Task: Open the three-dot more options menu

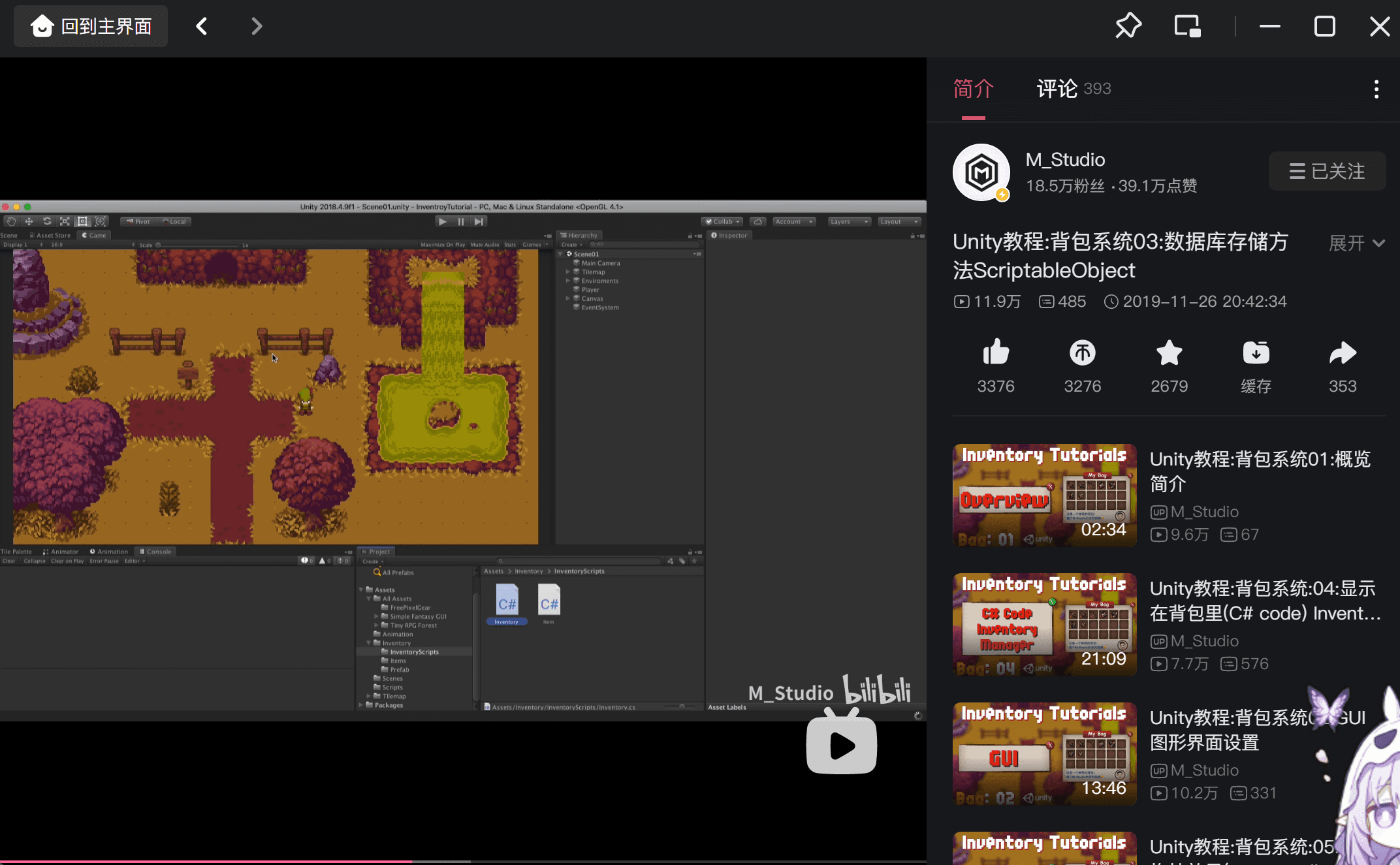Action: pyautogui.click(x=1376, y=89)
